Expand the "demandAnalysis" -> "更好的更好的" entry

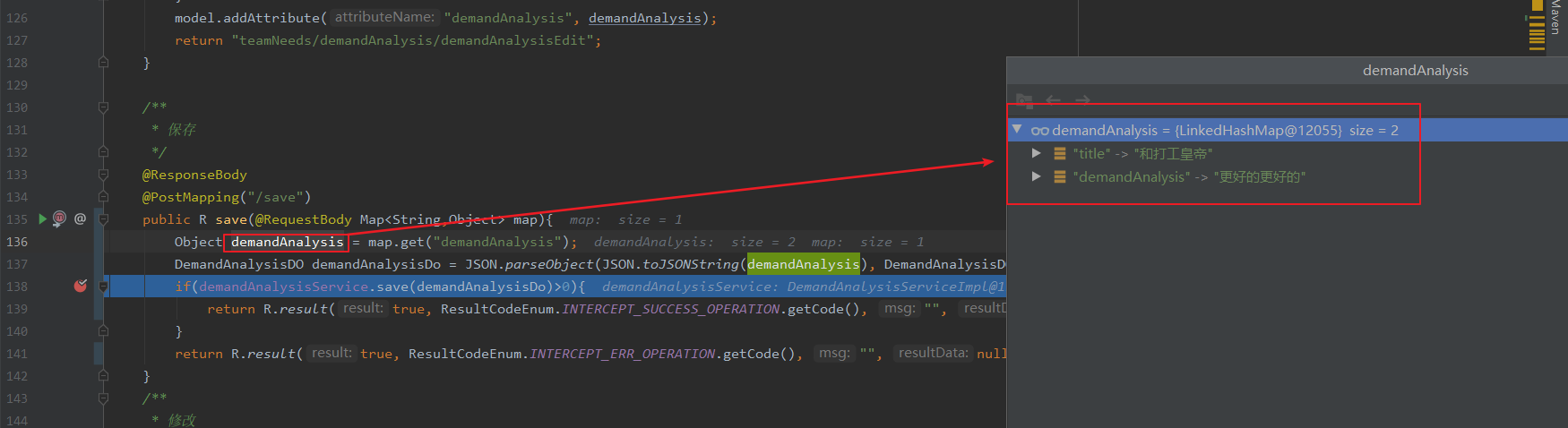(1037, 176)
